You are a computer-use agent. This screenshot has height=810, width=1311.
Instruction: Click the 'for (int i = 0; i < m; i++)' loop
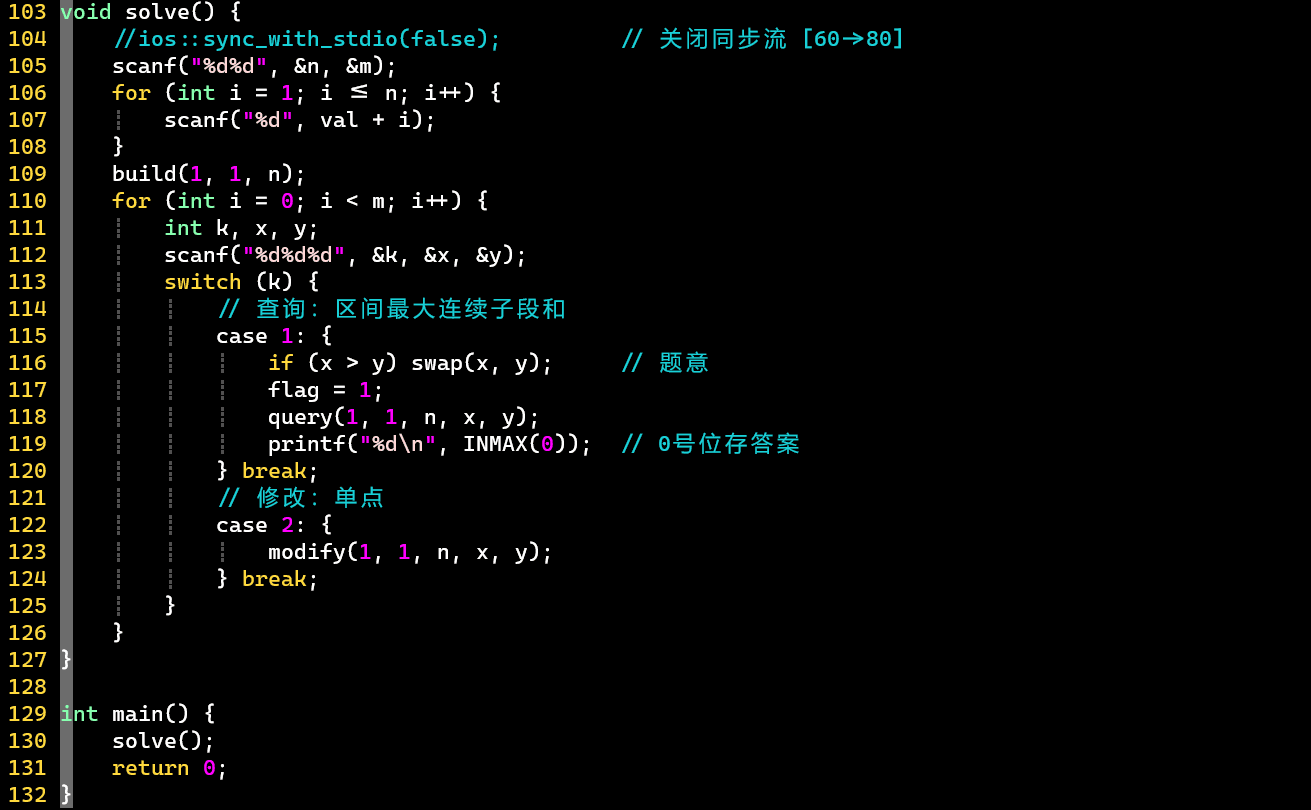point(287,201)
